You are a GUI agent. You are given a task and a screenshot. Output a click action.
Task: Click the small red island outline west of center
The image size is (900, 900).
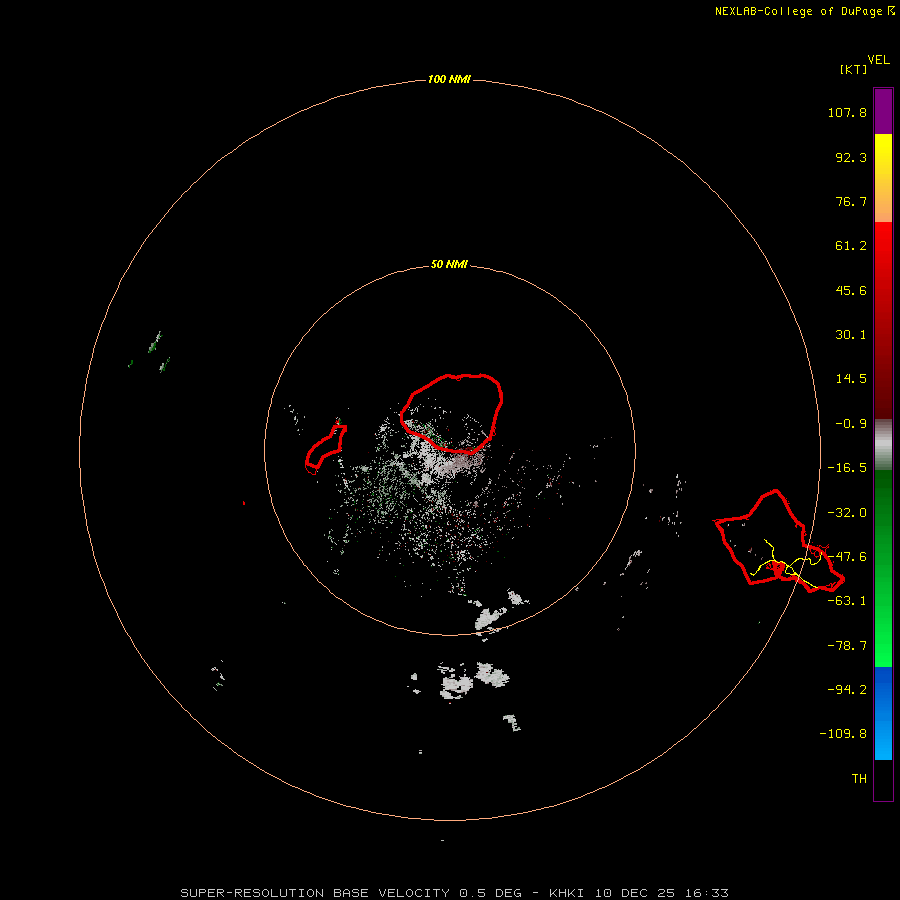[326, 449]
